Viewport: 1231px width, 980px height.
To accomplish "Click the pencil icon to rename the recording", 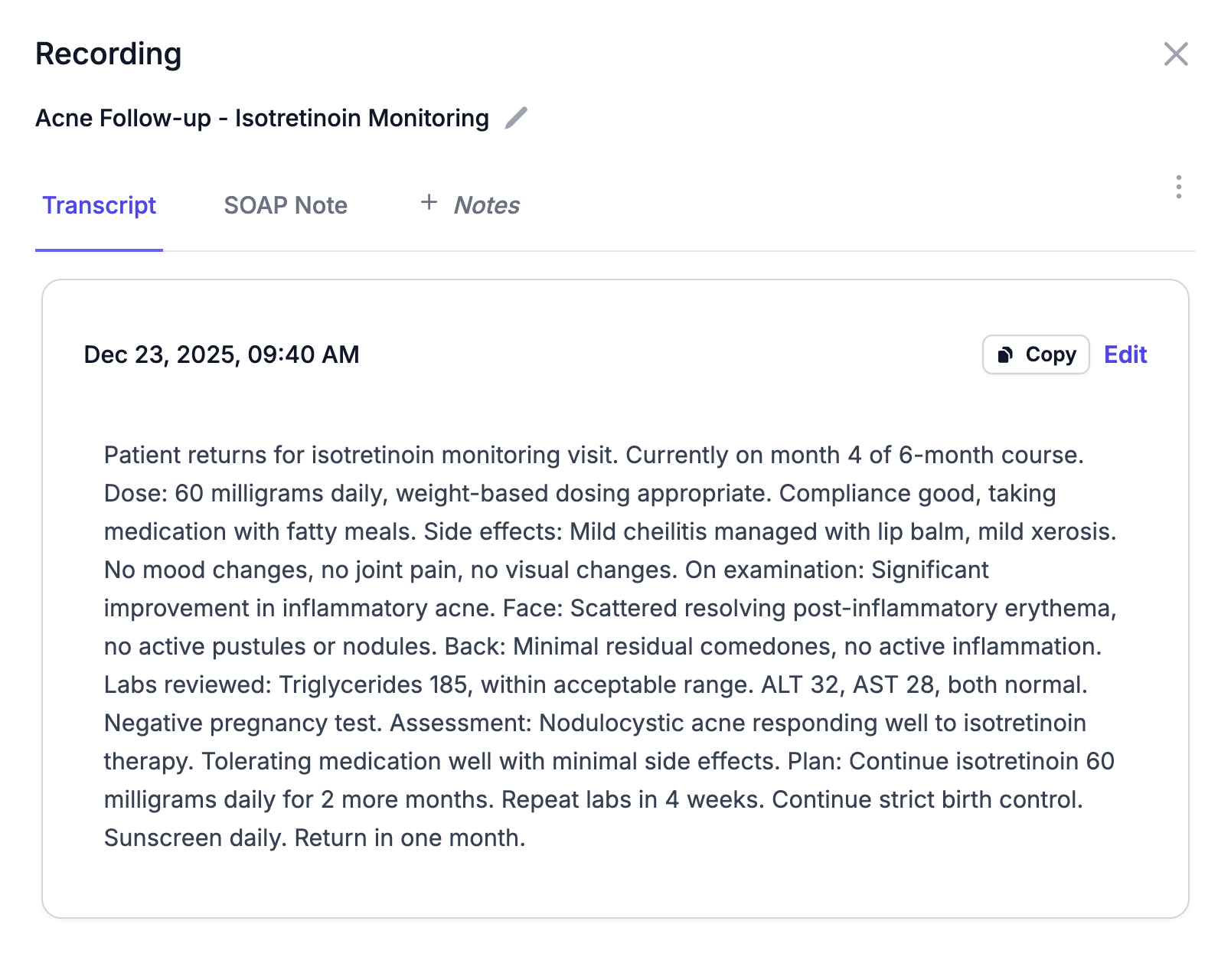I will coord(517,118).
